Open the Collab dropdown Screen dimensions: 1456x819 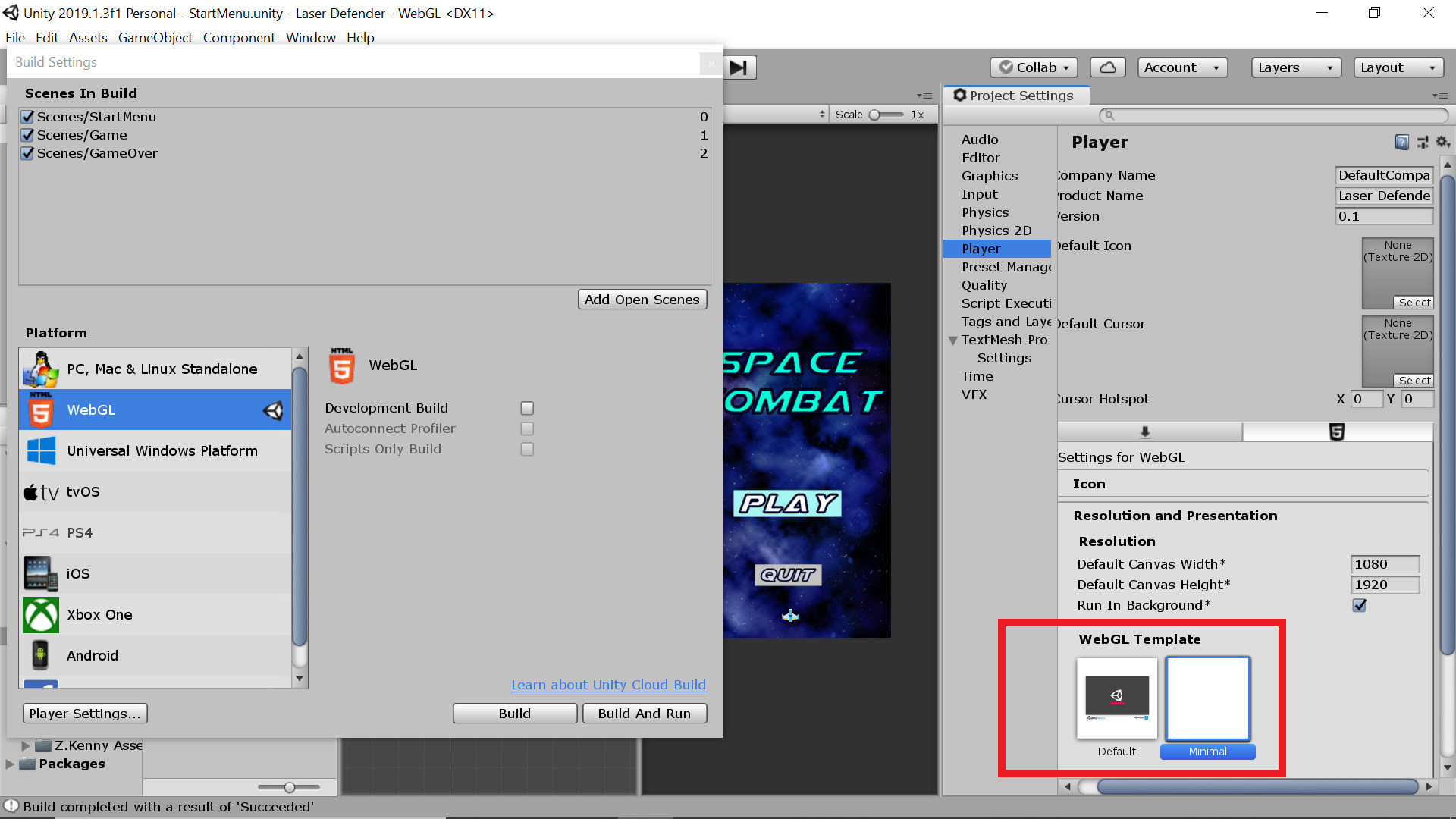point(1034,67)
